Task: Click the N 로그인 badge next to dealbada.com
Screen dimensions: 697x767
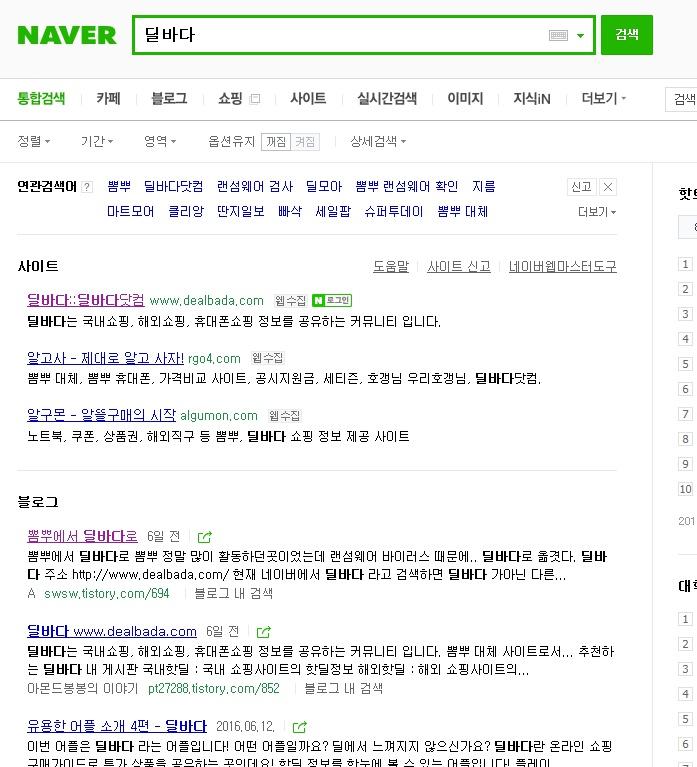Action: tap(332, 300)
